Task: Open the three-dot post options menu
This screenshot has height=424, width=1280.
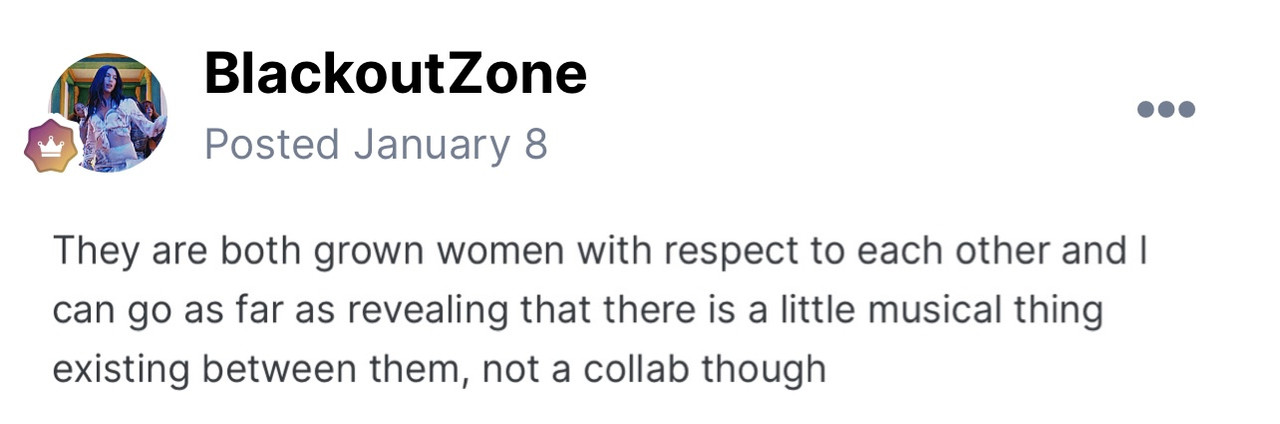Action: click(x=1166, y=109)
